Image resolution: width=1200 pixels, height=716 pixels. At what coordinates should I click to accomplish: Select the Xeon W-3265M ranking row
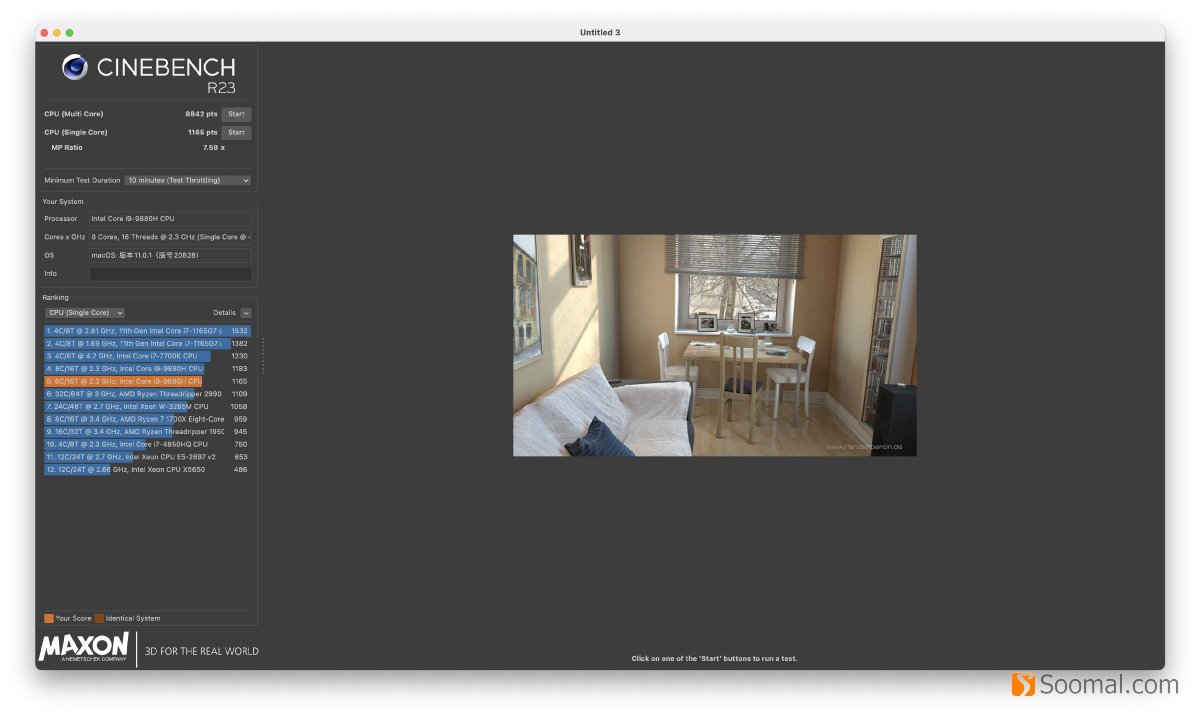[x=127, y=407]
